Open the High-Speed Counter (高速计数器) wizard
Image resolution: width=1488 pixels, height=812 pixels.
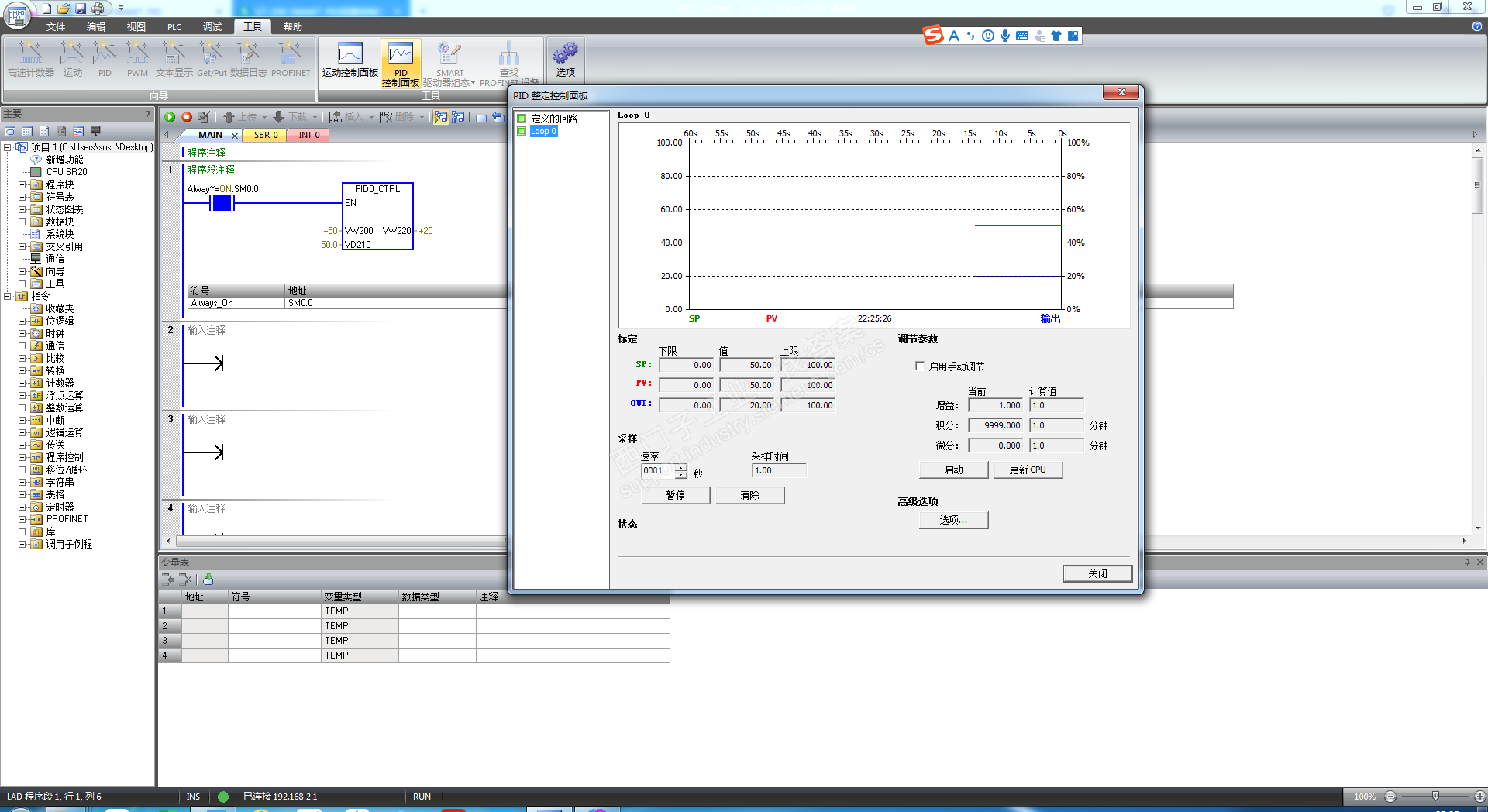pos(31,59)
